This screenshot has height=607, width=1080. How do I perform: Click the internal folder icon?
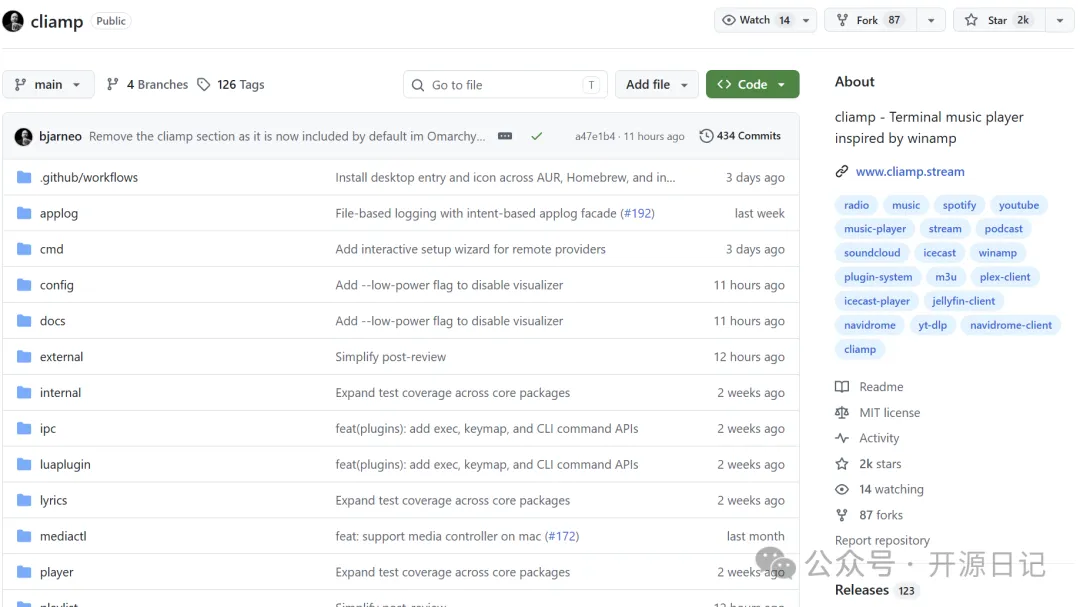coord(24,392)
